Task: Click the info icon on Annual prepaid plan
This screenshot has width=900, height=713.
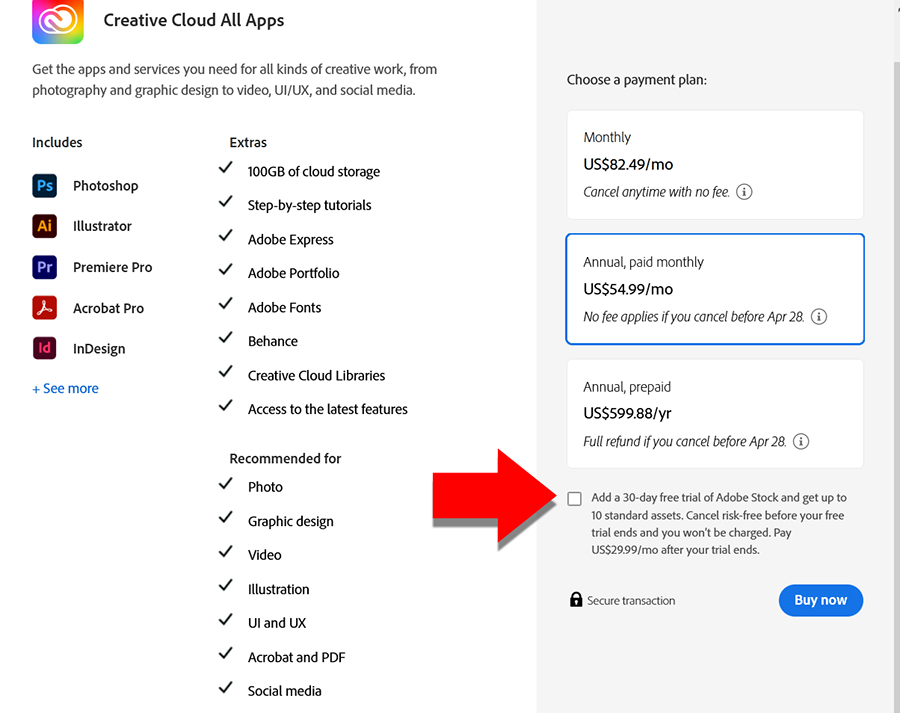Action: tap(800, 441)
